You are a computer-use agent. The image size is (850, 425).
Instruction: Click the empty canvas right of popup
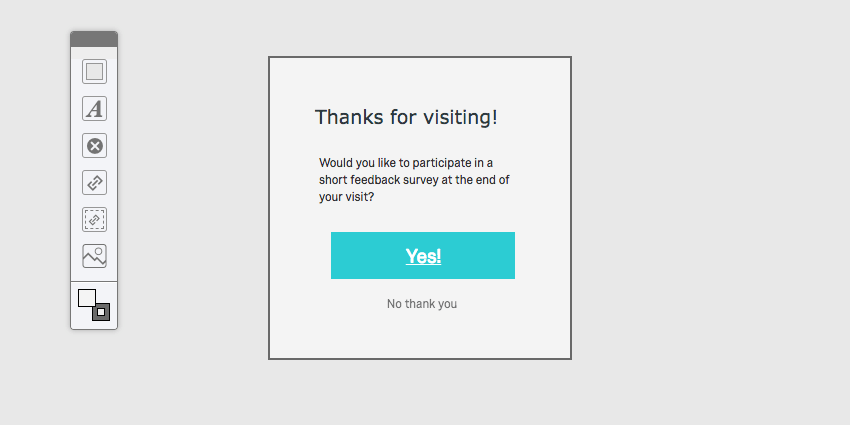click(x=710, y=208)
